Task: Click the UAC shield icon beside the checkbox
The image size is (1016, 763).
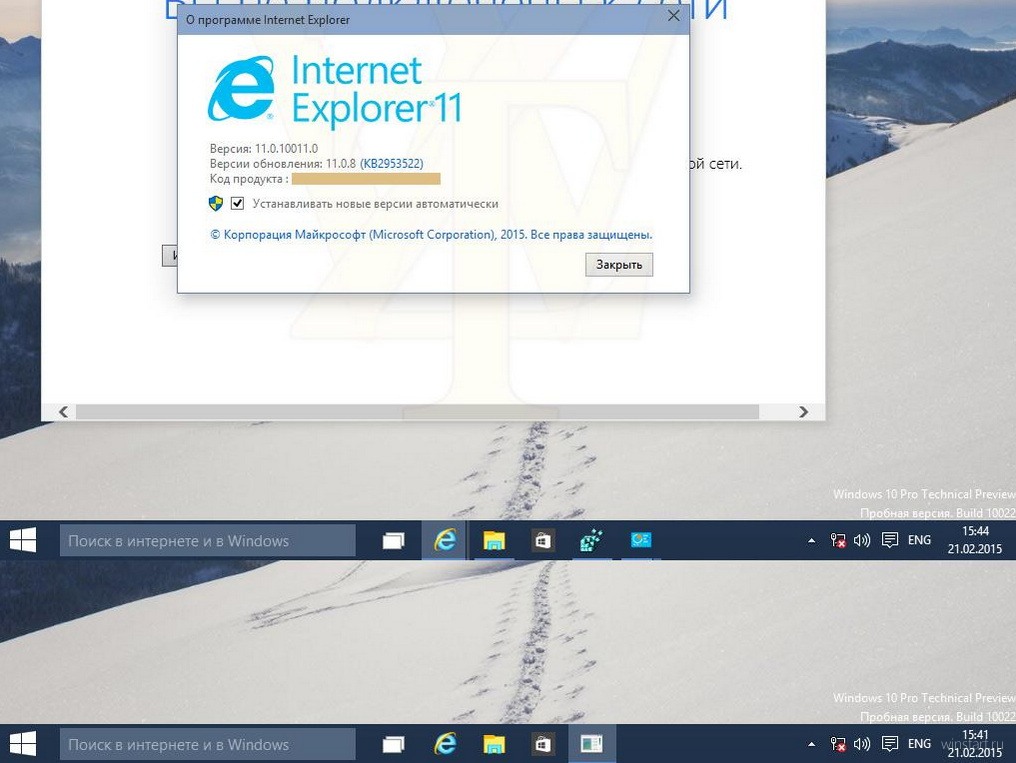Action: [216, 203]
